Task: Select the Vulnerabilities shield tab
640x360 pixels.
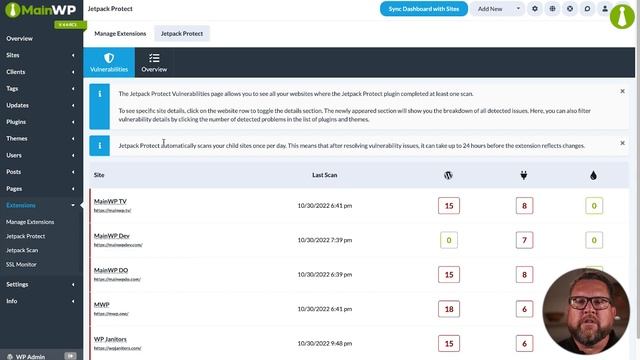Action: pyautogui.click(x=109, y=62)
